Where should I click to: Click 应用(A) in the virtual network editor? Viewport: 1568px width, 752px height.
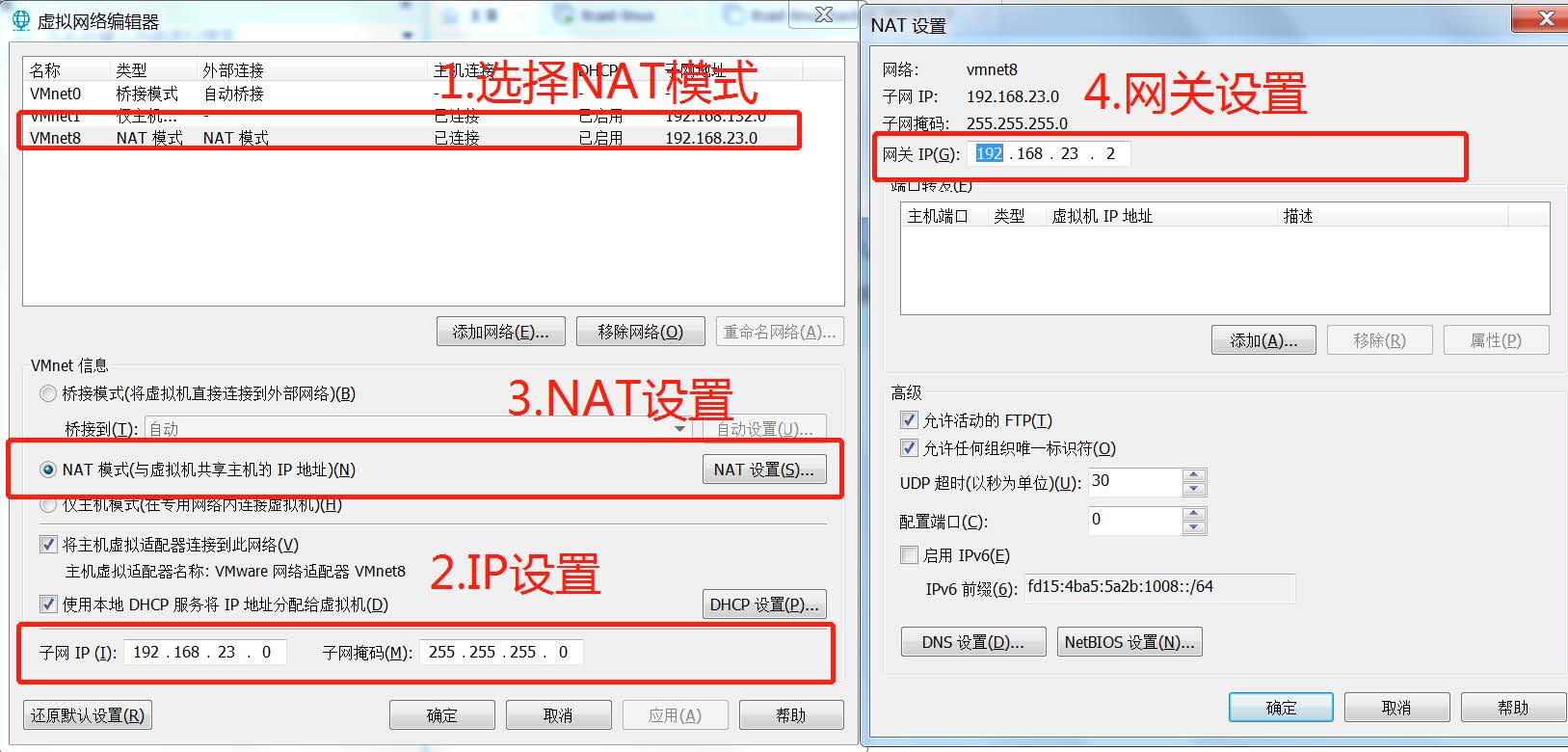point(675,715)
